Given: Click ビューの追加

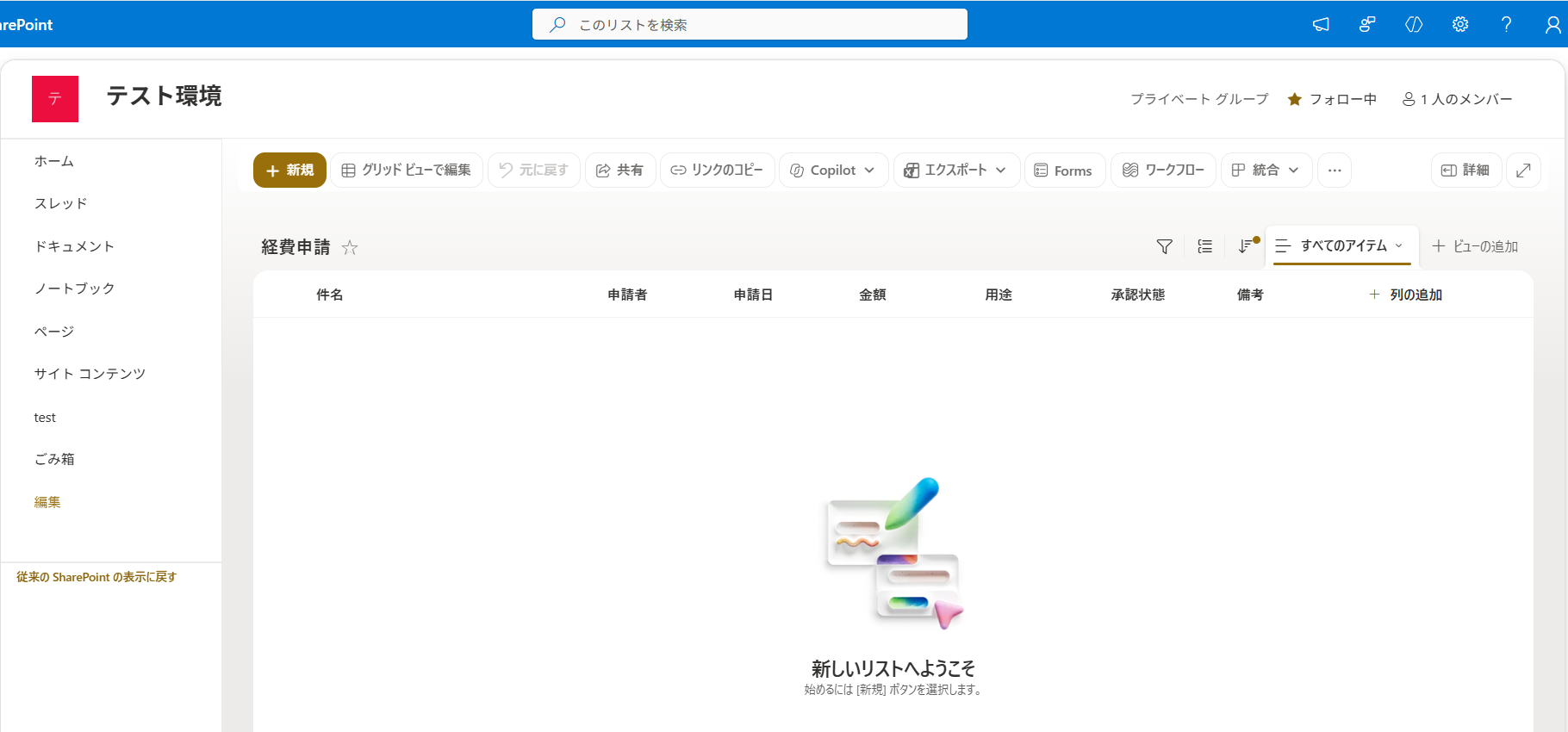Looking at the screenshot, I should pyautogui.click(x=1475, y=246).
